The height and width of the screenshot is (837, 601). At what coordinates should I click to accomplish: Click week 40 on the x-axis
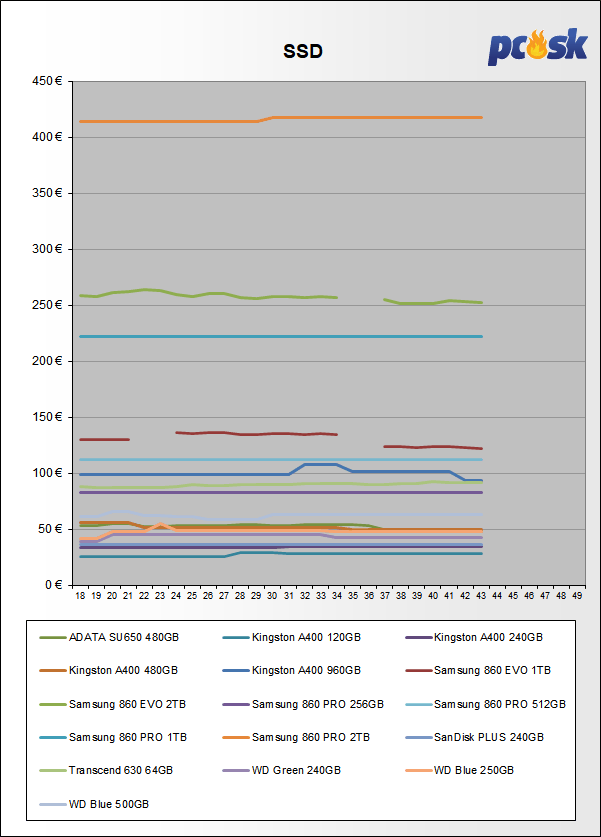click(x=433, y=596)
